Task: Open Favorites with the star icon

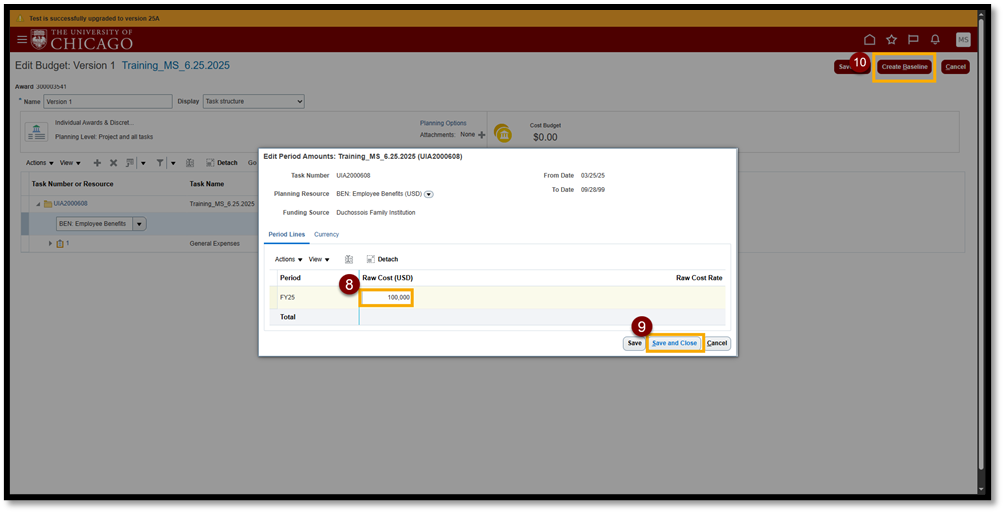Action: pyautogui.click(x=891, y=39)
